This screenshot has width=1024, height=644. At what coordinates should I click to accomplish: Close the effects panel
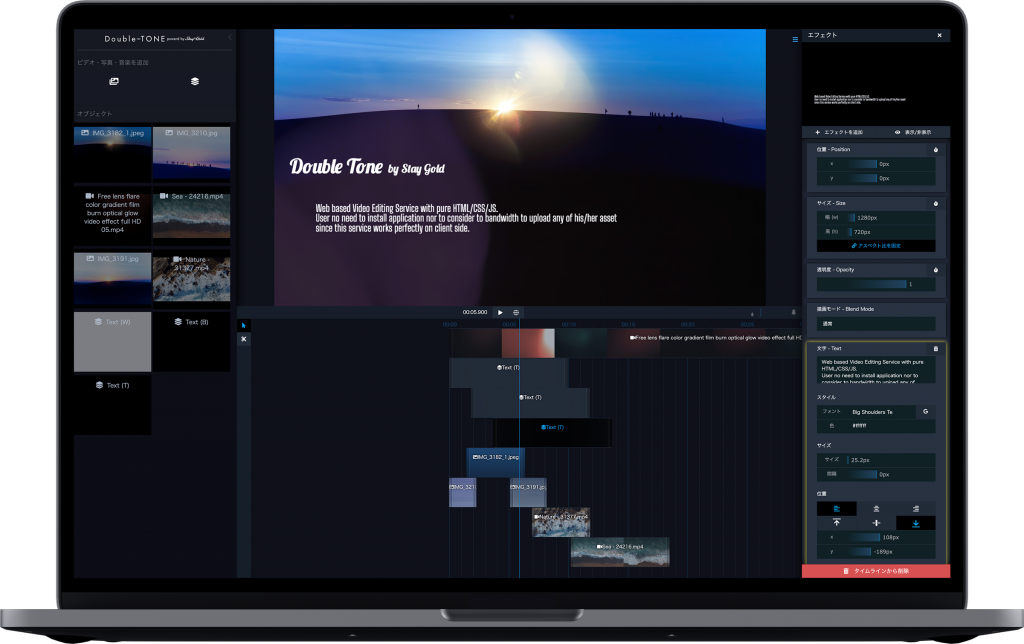click(939, 35)
